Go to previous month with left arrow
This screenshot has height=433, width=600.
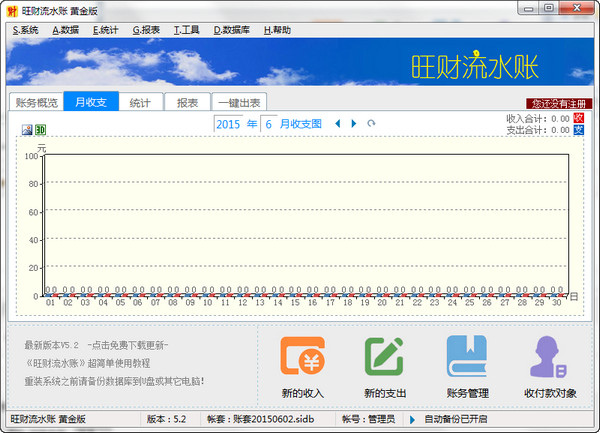(x=338, y=124)
